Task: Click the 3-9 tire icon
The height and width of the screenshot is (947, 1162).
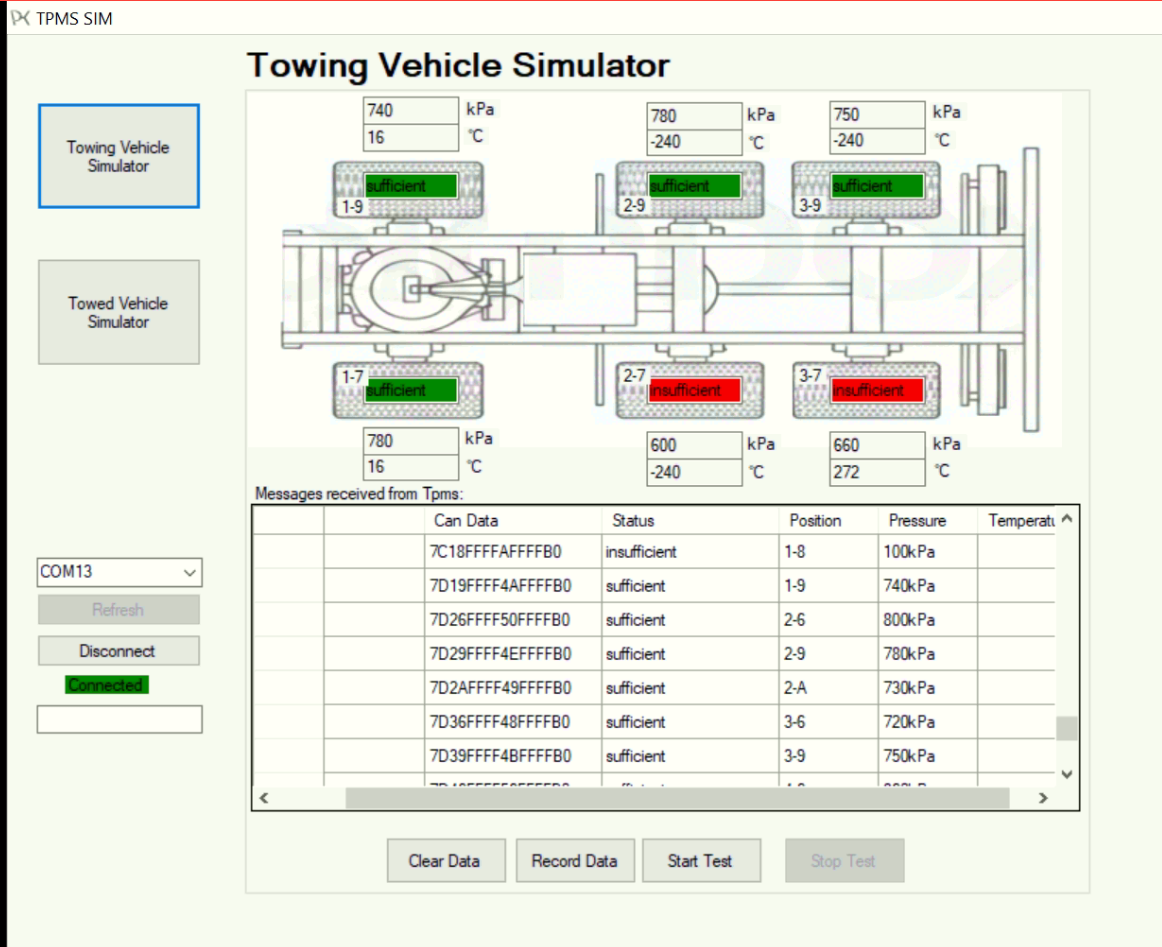Action: click(x=866, y=190)
